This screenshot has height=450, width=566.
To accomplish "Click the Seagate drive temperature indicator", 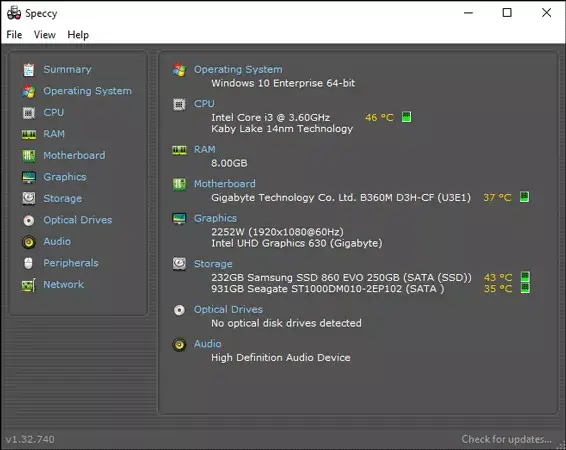I will [525, 288].
